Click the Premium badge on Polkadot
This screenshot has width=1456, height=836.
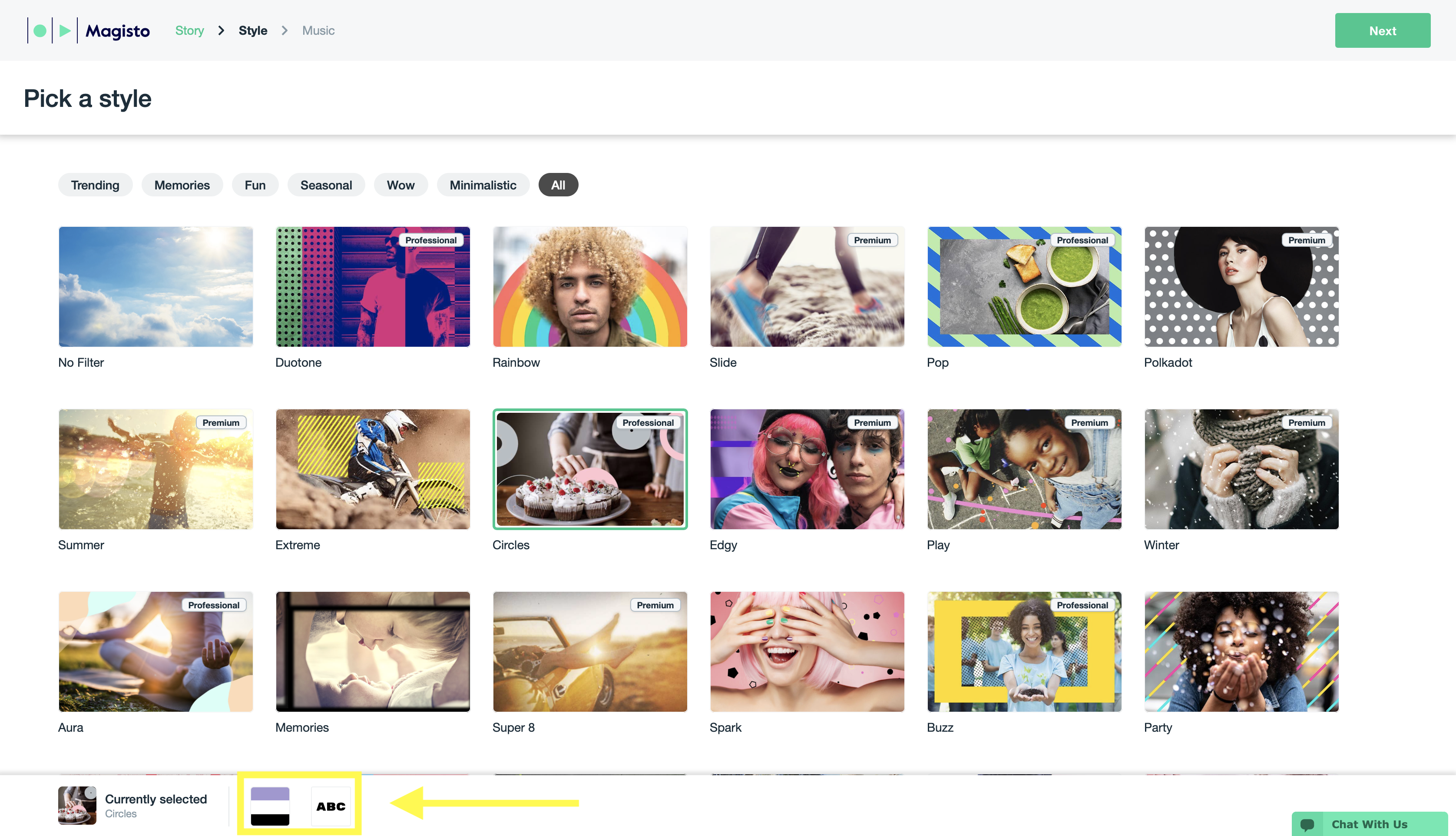(1307, 240)
